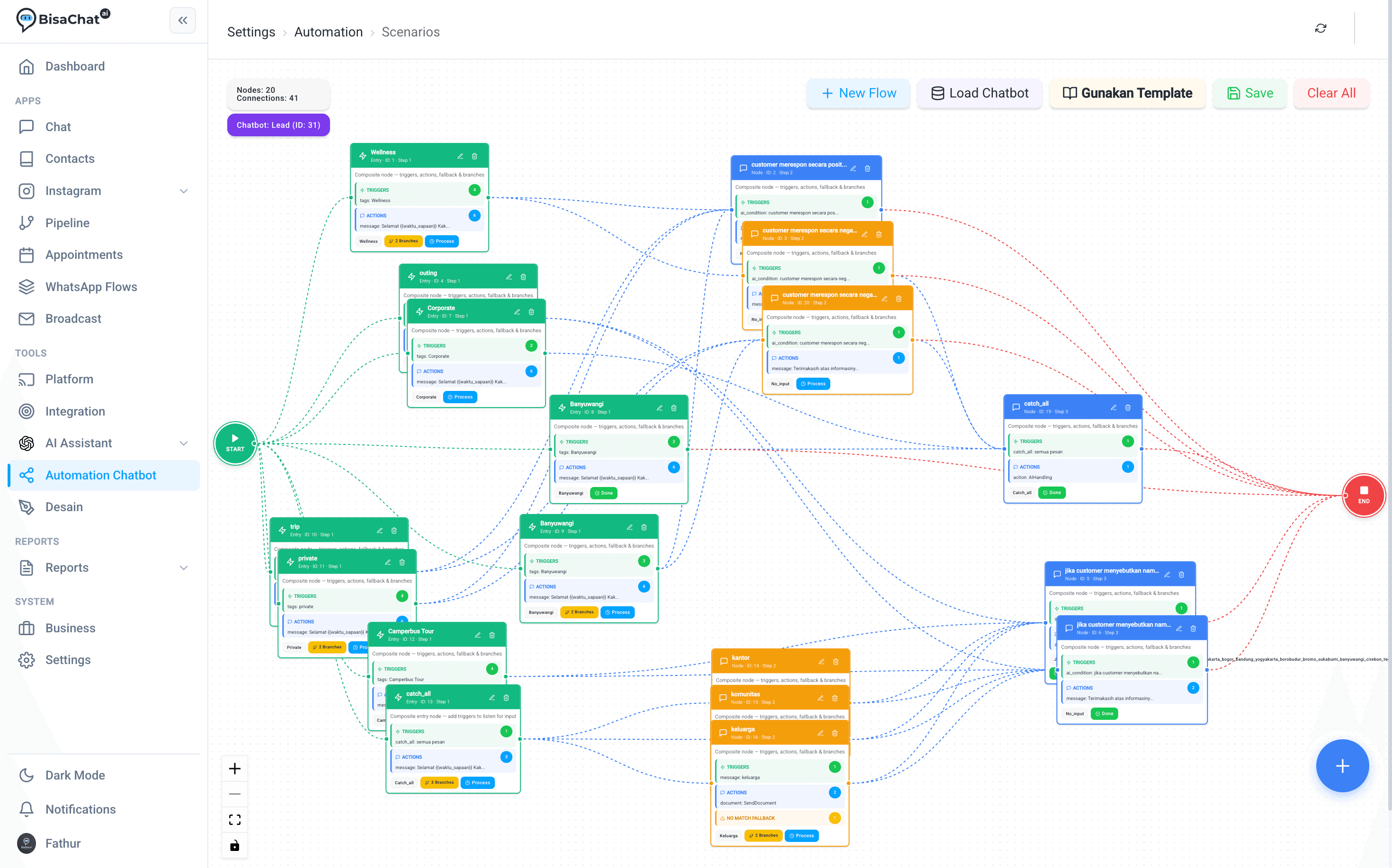Click Process badge on Corporate node
The width and height of the screenshot is (1392, 868).
coord(459,397)
